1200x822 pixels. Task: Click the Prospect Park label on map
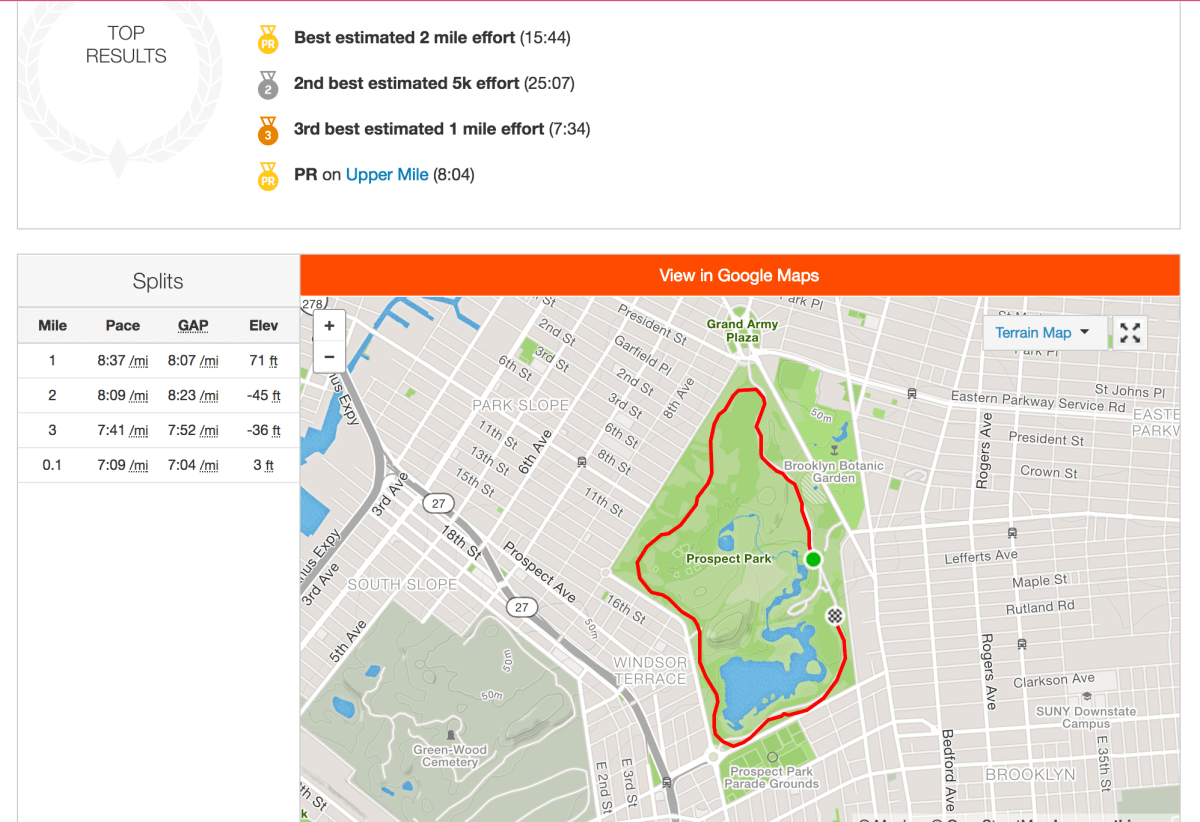(x=728, y=559)
